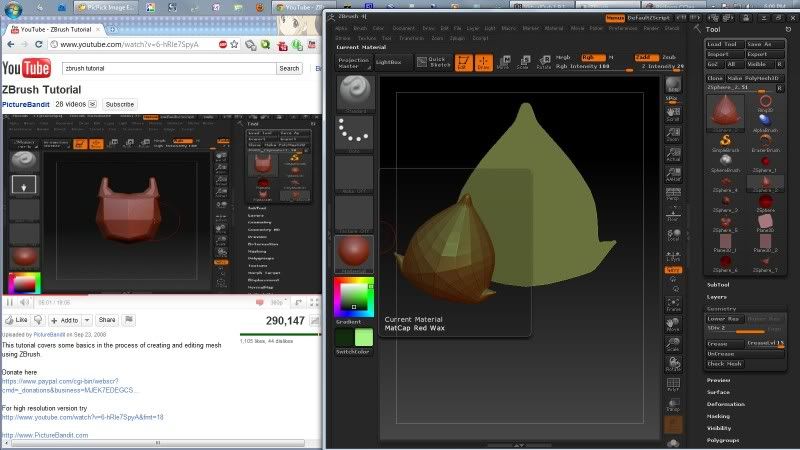Image resolution: width=800 pixels, height=450 pixels.
Task: Click the Scroll canvas icon in right shelf
Action: pos(673,113)
